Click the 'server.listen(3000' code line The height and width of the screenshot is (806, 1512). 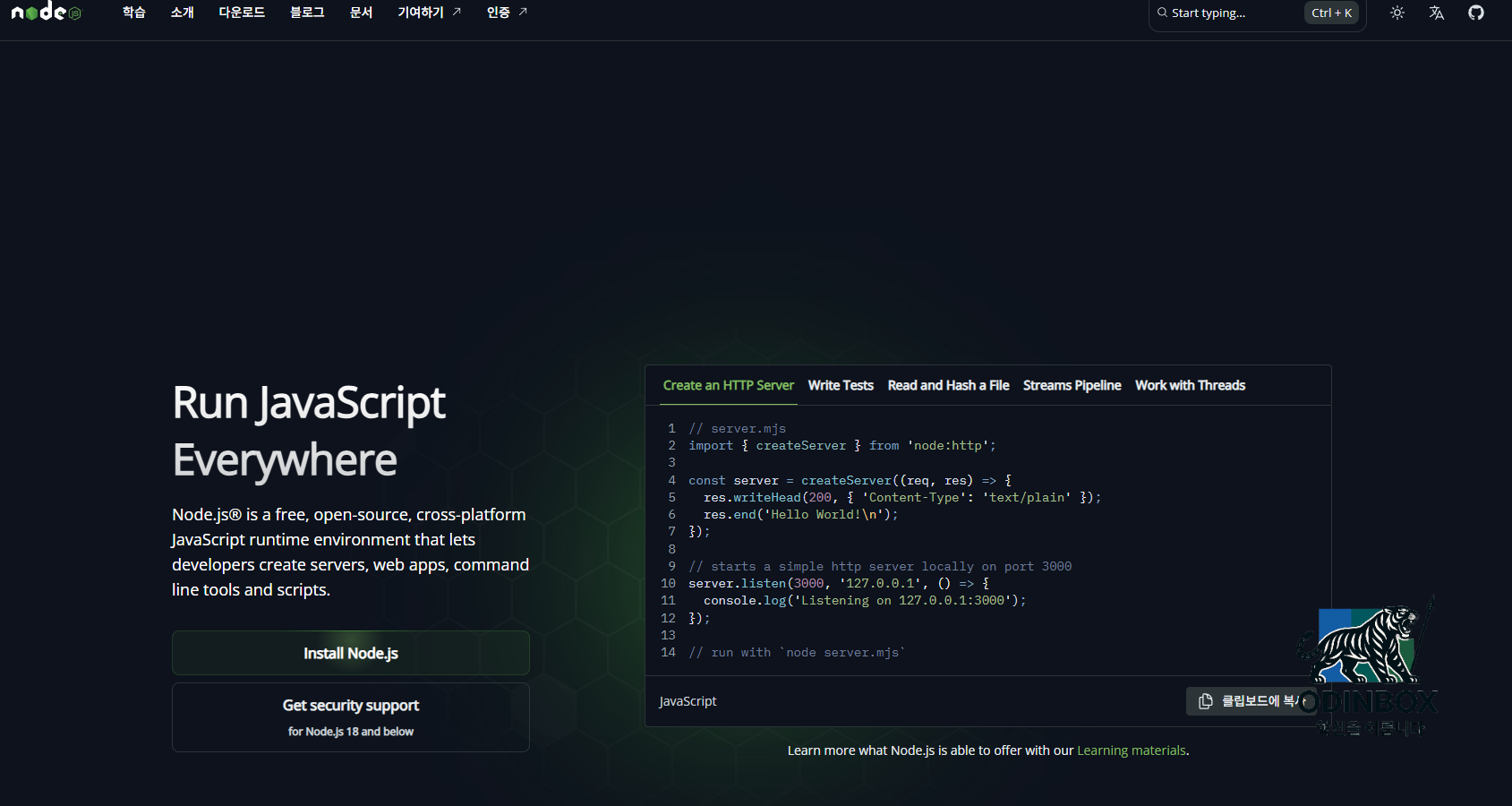[839, 584]
